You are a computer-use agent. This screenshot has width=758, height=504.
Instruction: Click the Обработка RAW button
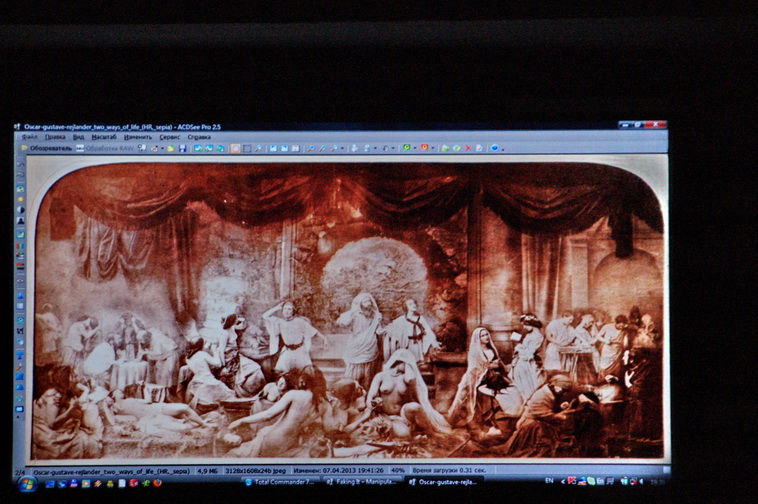106,148
